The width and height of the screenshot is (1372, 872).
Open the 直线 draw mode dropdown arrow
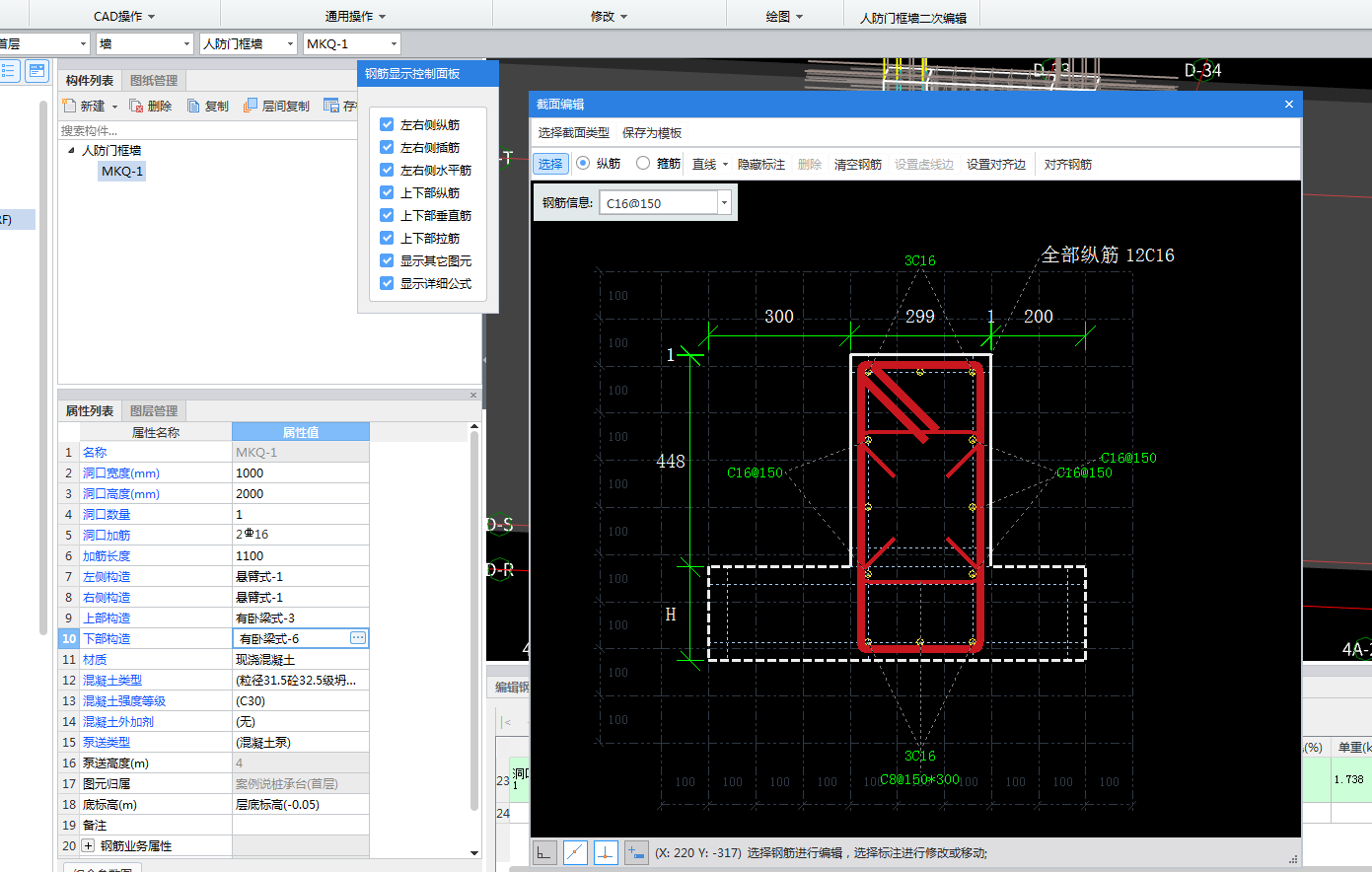click(x=725, y=165)
